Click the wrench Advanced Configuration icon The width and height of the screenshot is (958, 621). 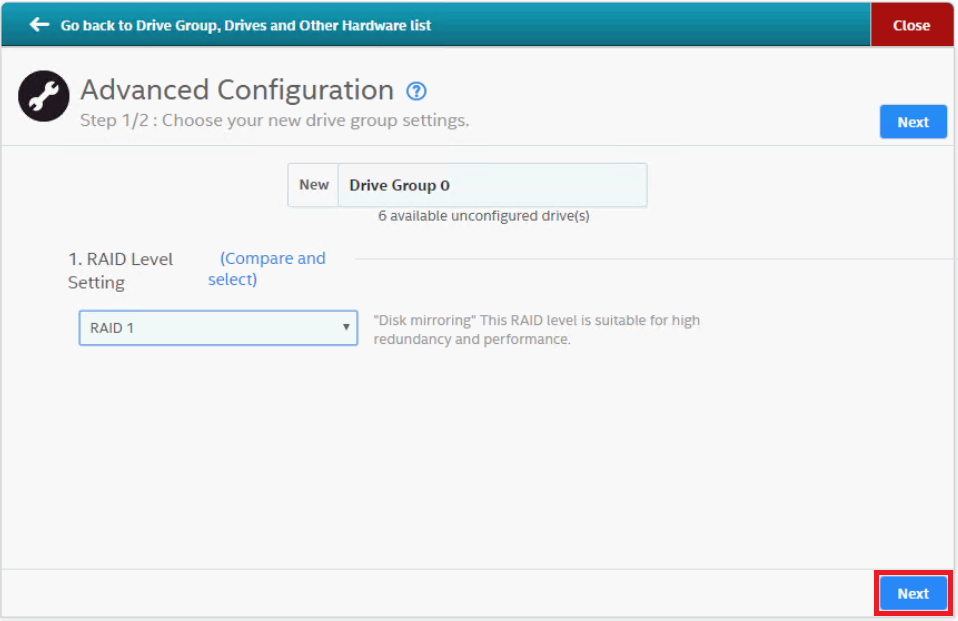[44, 97]
